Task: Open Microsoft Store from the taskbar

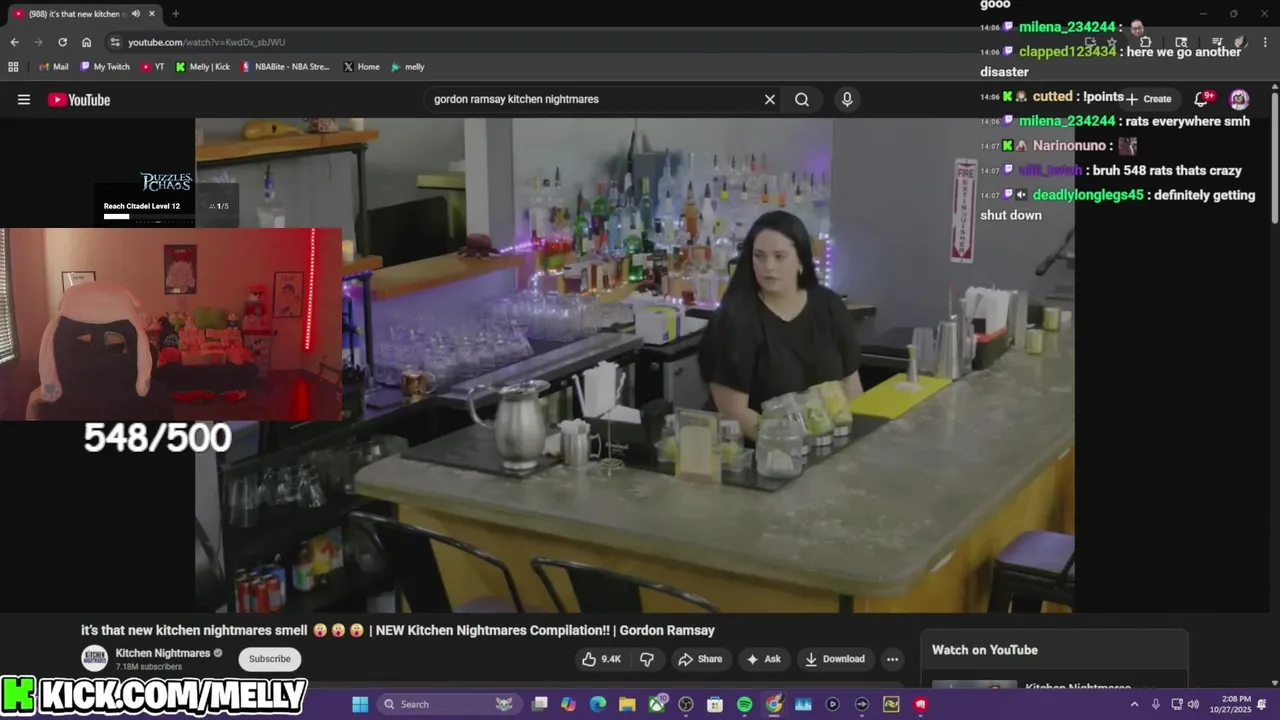Action: (715, 704)
